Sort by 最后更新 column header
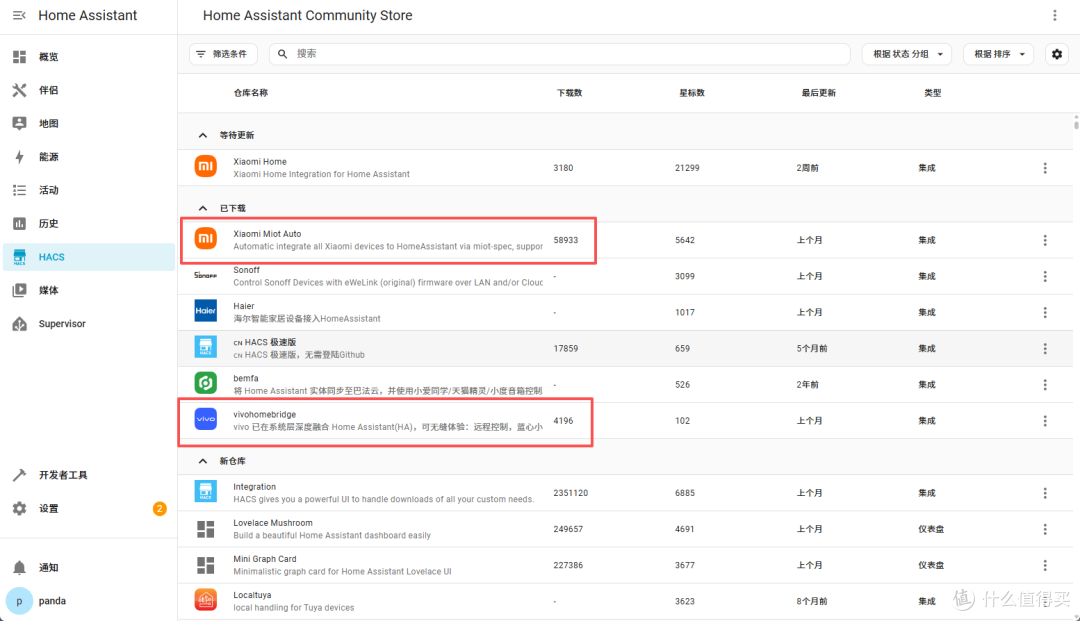This screenshot has height=621, width=1080. click(x=818, y=93)
